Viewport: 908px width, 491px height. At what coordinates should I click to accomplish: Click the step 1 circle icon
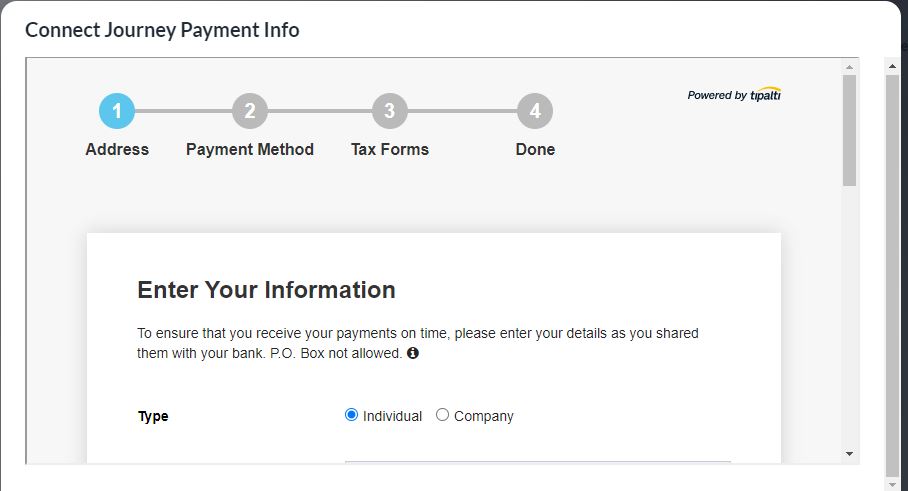pos(117,111)
